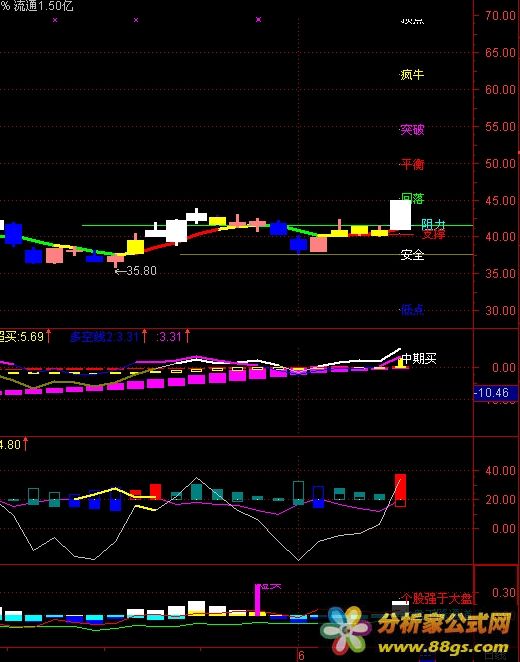The width and height of the screenshot is (520, 662).
Task: Click the 60.00 price axis value
Action: coord(501,90)
